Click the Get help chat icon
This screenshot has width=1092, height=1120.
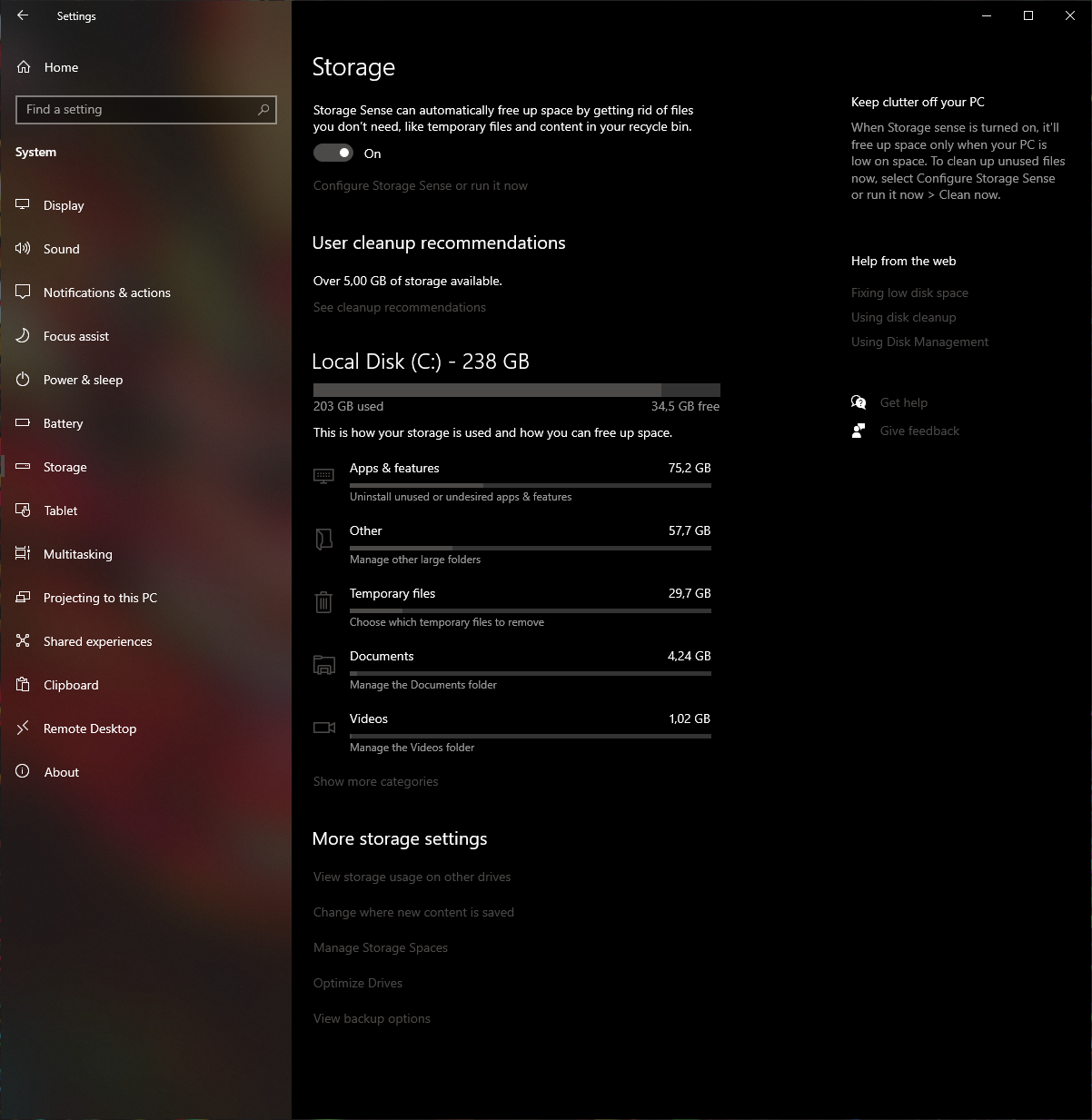tap(859, 402)
